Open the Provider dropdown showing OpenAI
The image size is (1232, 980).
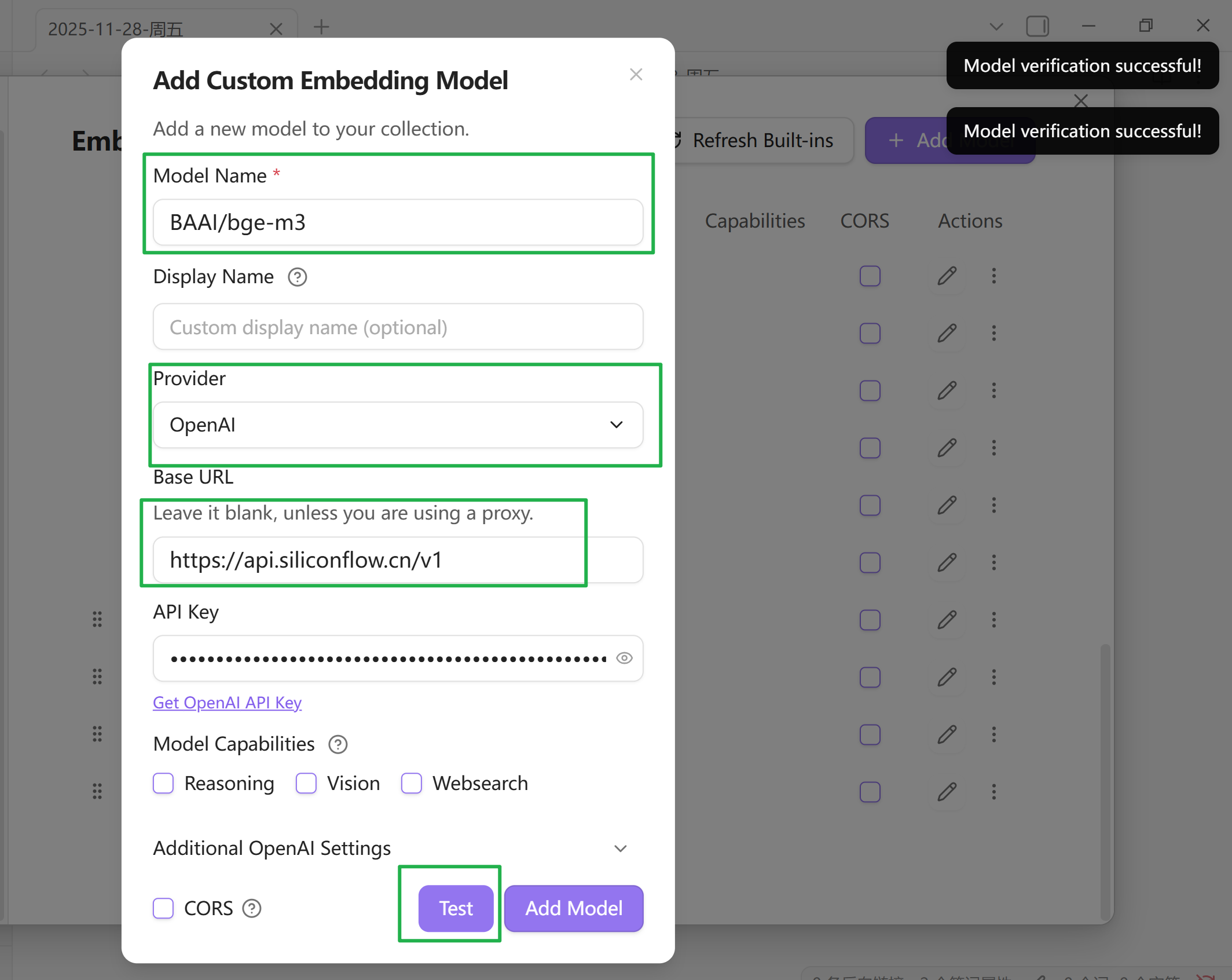(x=398, y=425)
